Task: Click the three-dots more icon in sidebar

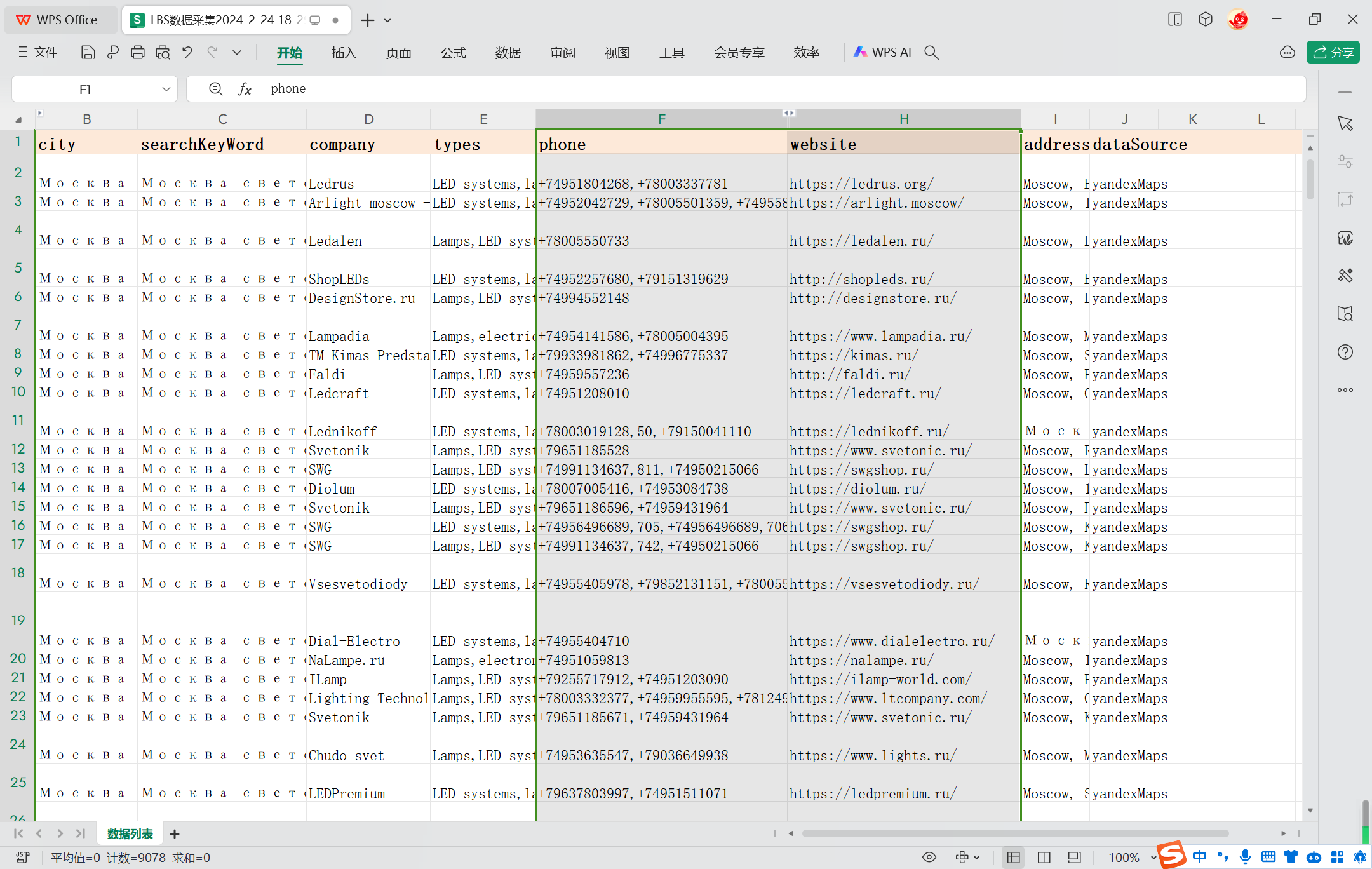Action: pos(1345,390)
